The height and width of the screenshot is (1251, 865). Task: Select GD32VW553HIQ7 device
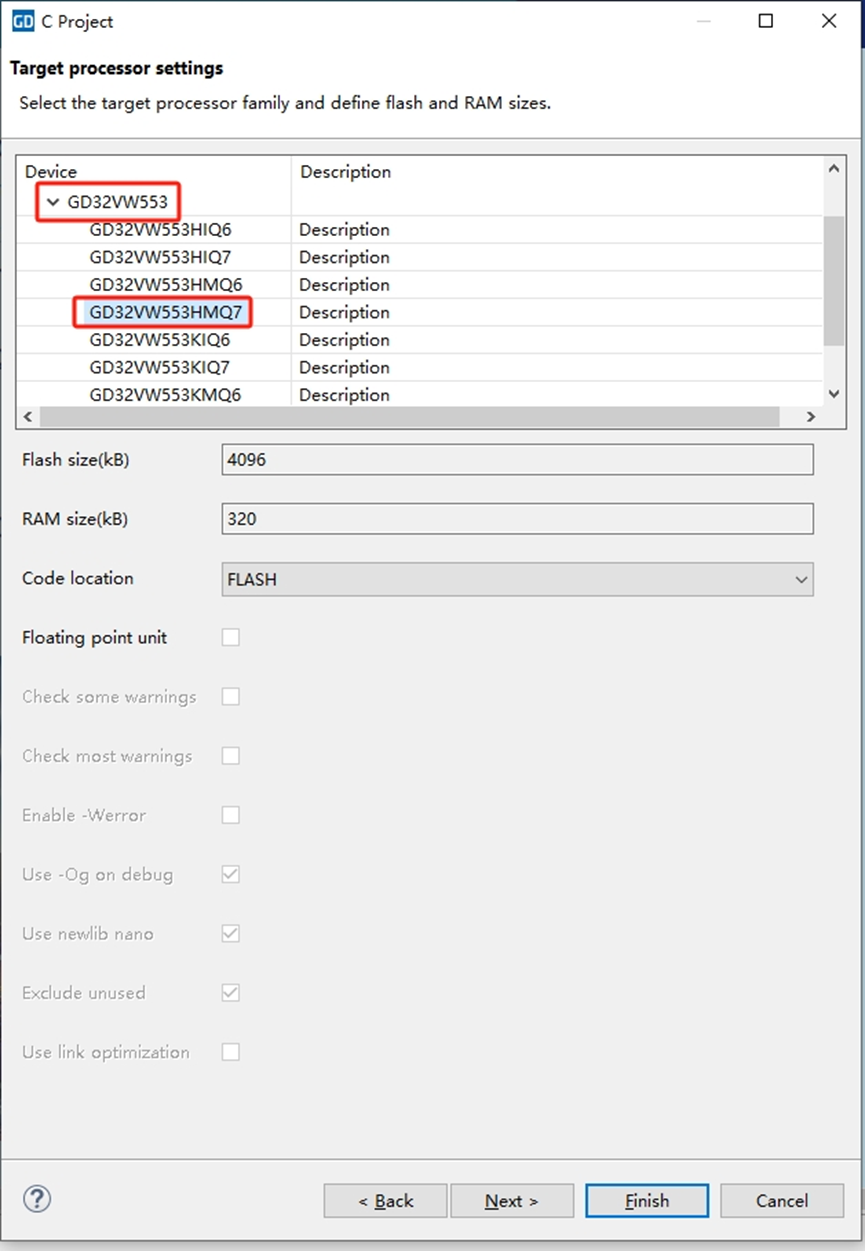pos(160,257)
